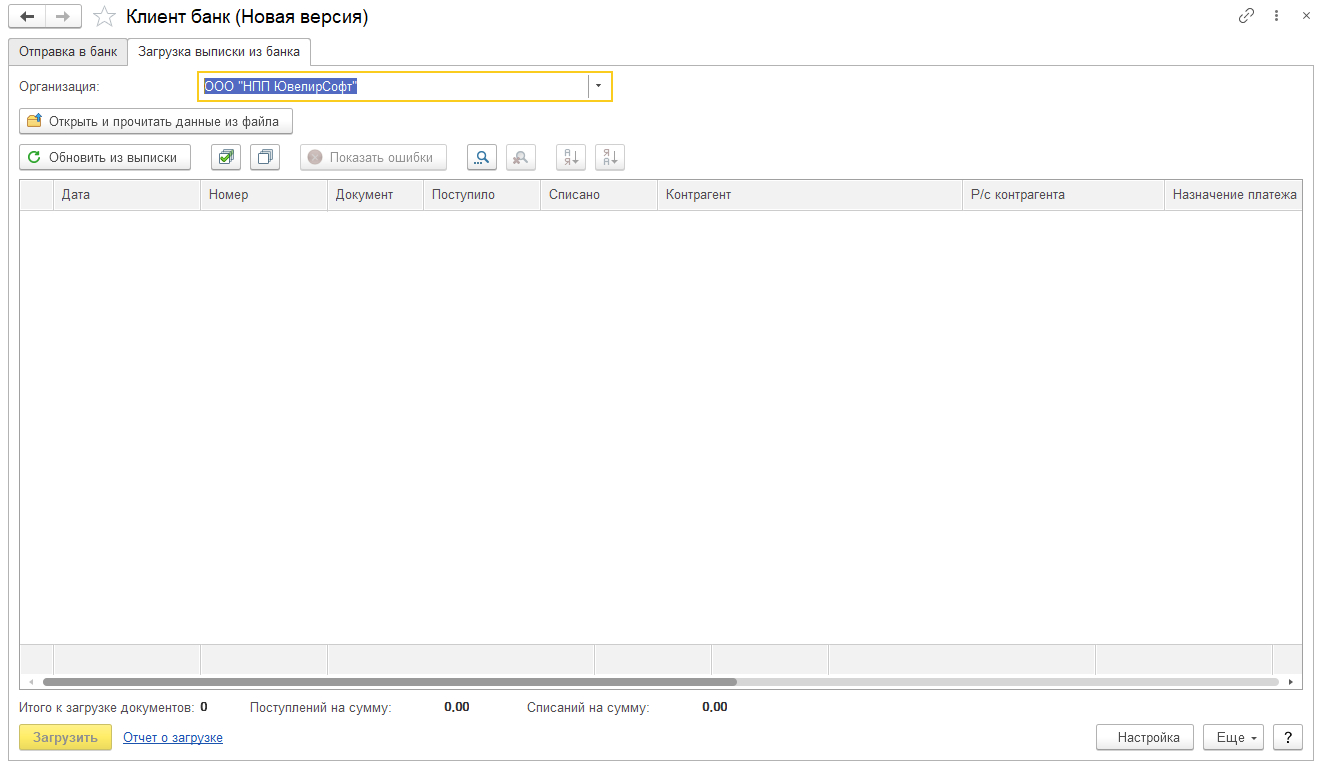This screenshot has width=1319, height=765.
Task: Click the Документ column header
Action: point(376,195)
